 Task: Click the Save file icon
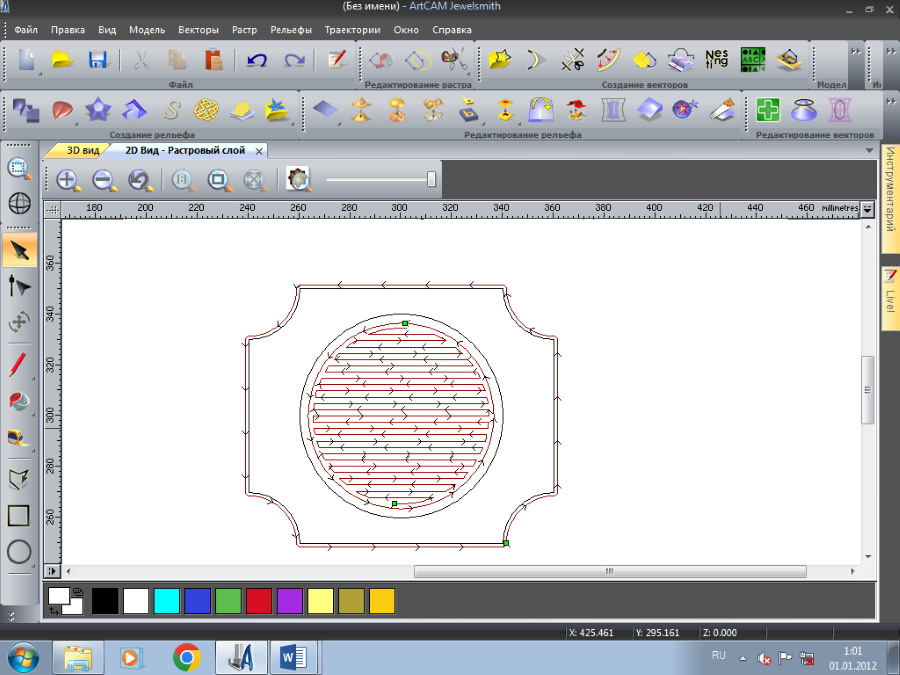(x=97, y=60)
